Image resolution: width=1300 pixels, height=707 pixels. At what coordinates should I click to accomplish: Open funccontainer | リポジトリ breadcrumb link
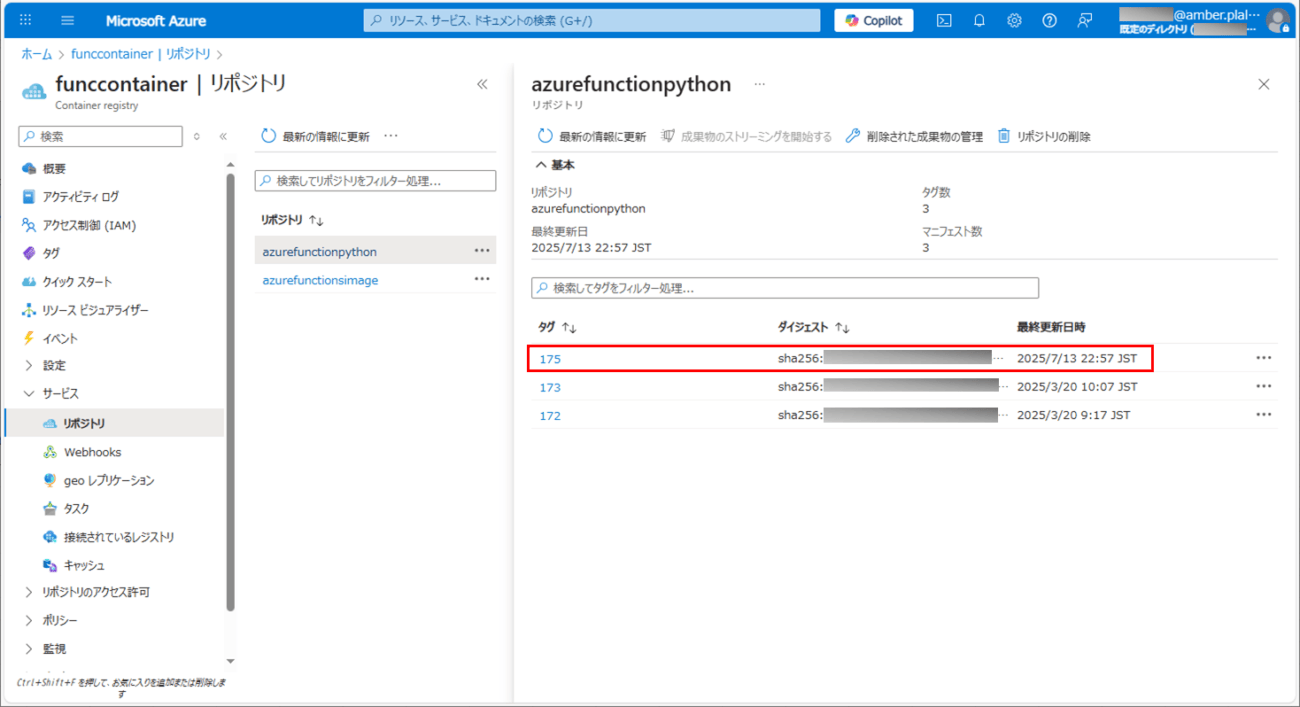tap(141, 54)
